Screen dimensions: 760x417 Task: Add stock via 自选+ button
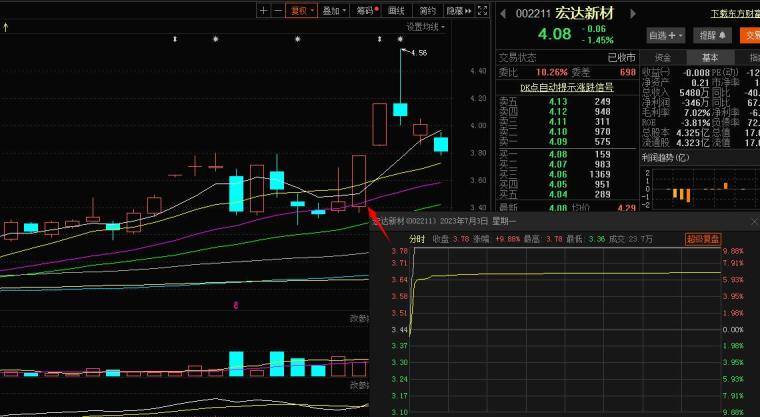[665, 35]
